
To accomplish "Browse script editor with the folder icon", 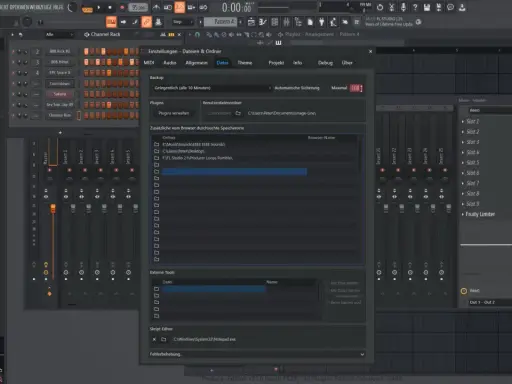I will 164,339.
